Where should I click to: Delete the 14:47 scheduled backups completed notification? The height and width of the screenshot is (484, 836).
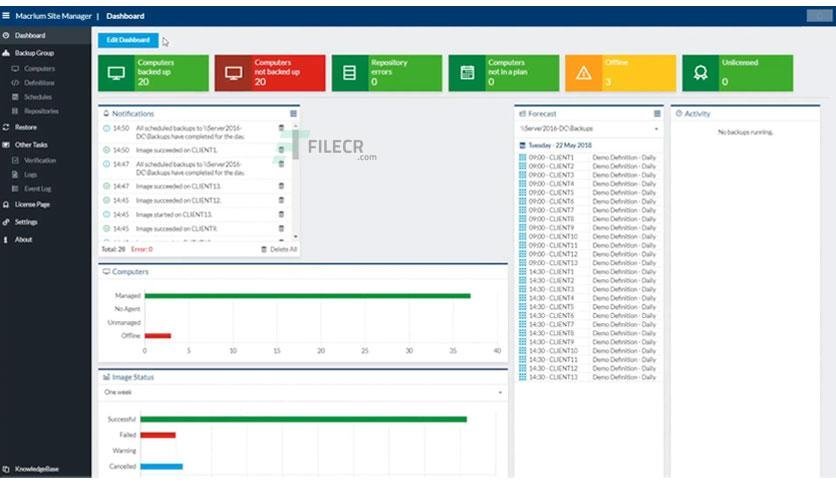pyautogui.click(x=281, y=164)
